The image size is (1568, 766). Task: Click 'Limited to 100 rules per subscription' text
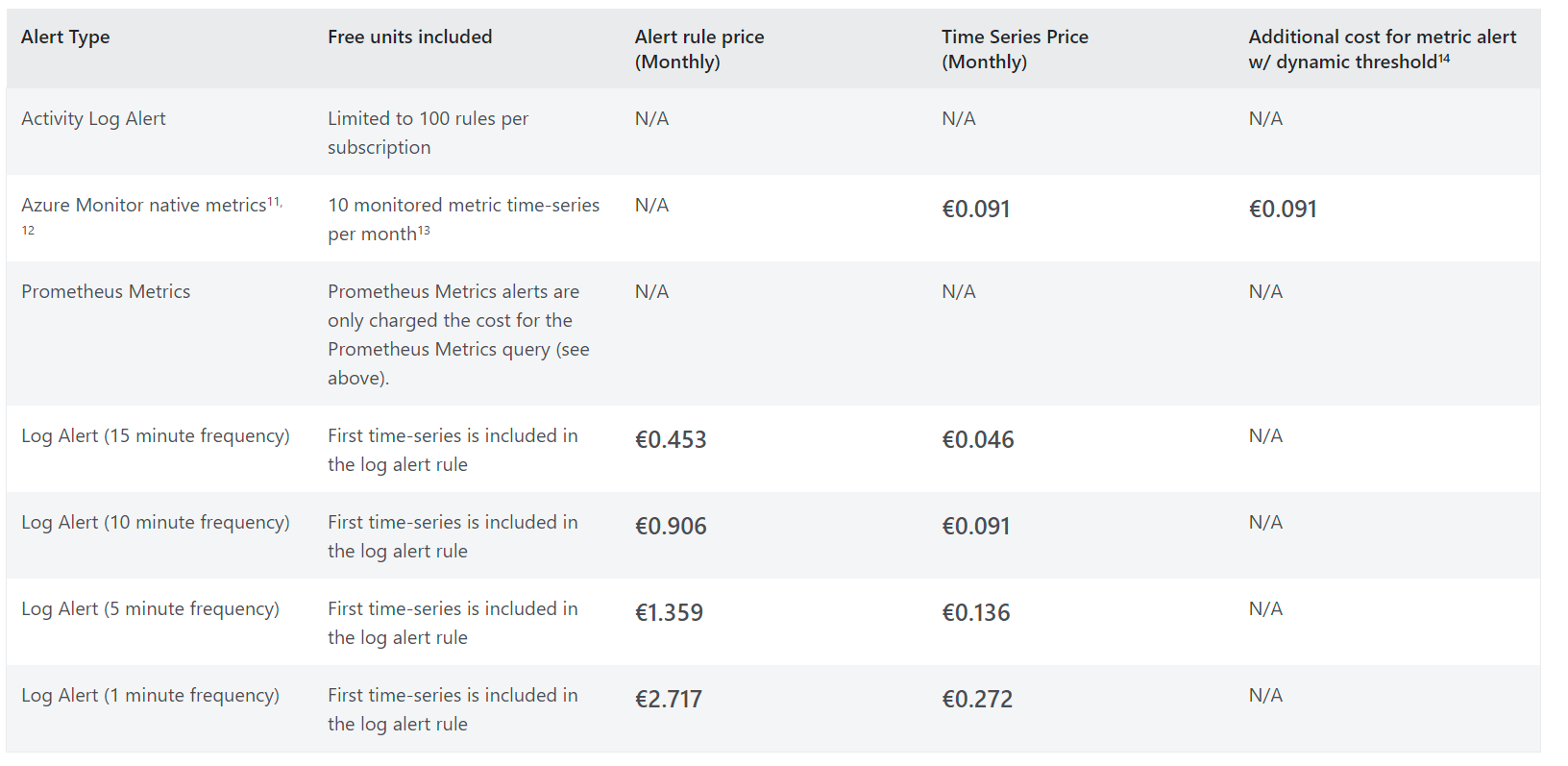tap(429, 134)
